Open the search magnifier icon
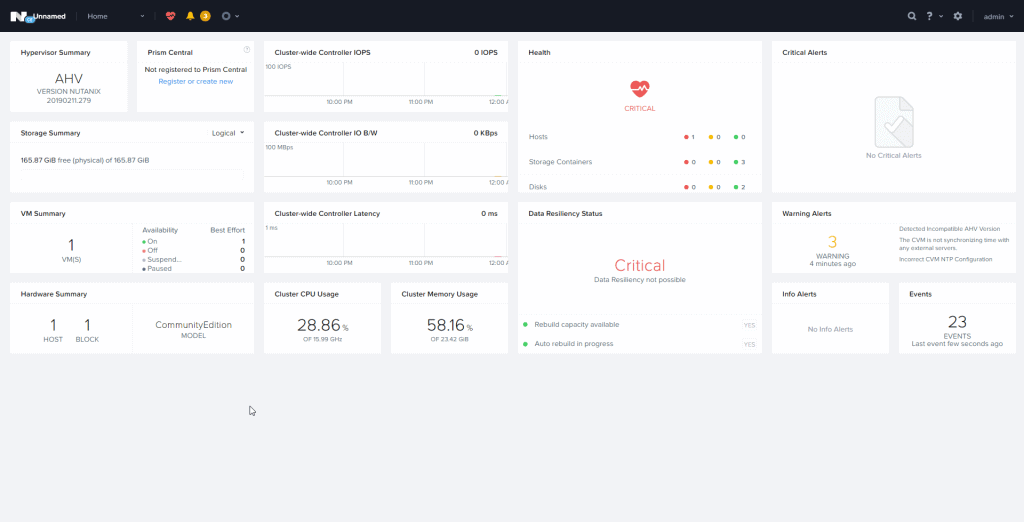 (x=912, y=16)
